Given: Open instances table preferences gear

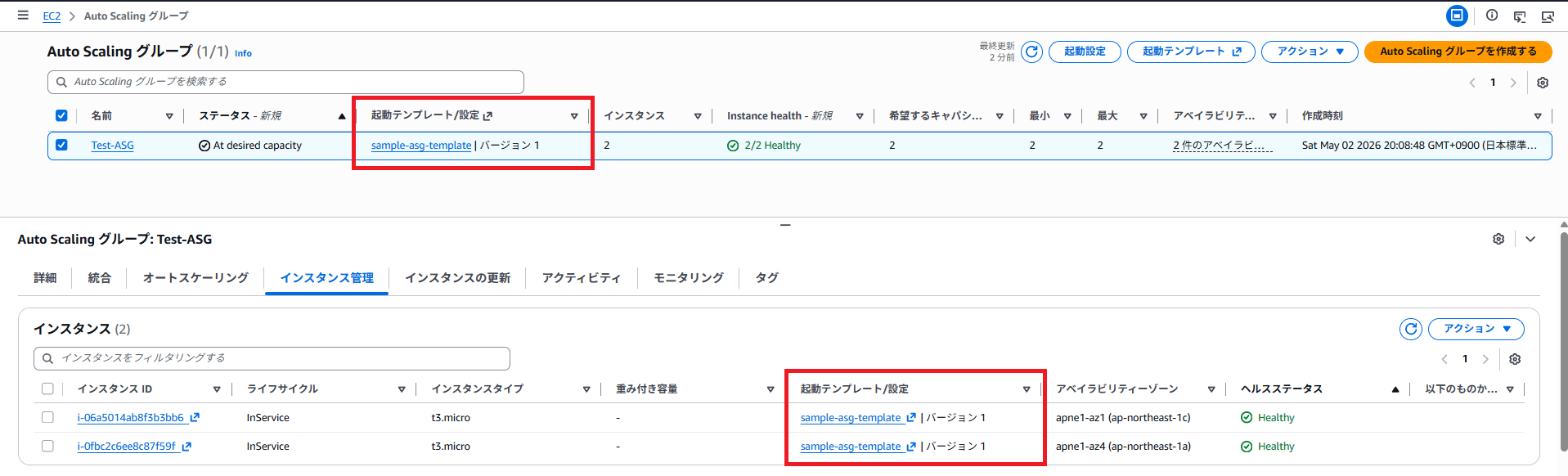Looking at the screenshot, I should 1515,359.
